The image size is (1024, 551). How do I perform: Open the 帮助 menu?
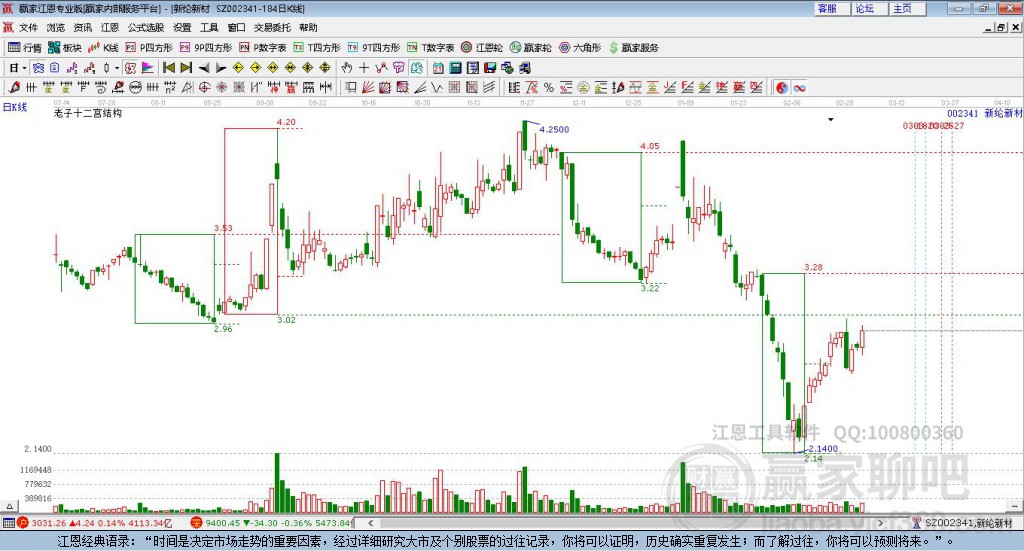click(308, 27)
